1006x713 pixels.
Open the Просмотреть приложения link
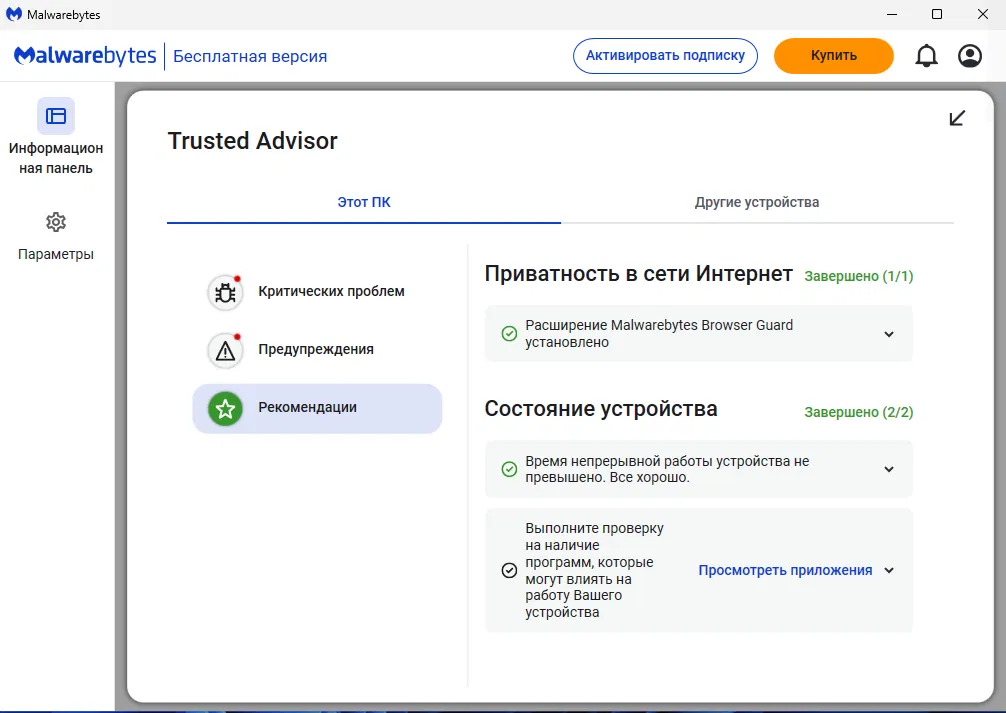pyautogui.click(x=785, y=570)
